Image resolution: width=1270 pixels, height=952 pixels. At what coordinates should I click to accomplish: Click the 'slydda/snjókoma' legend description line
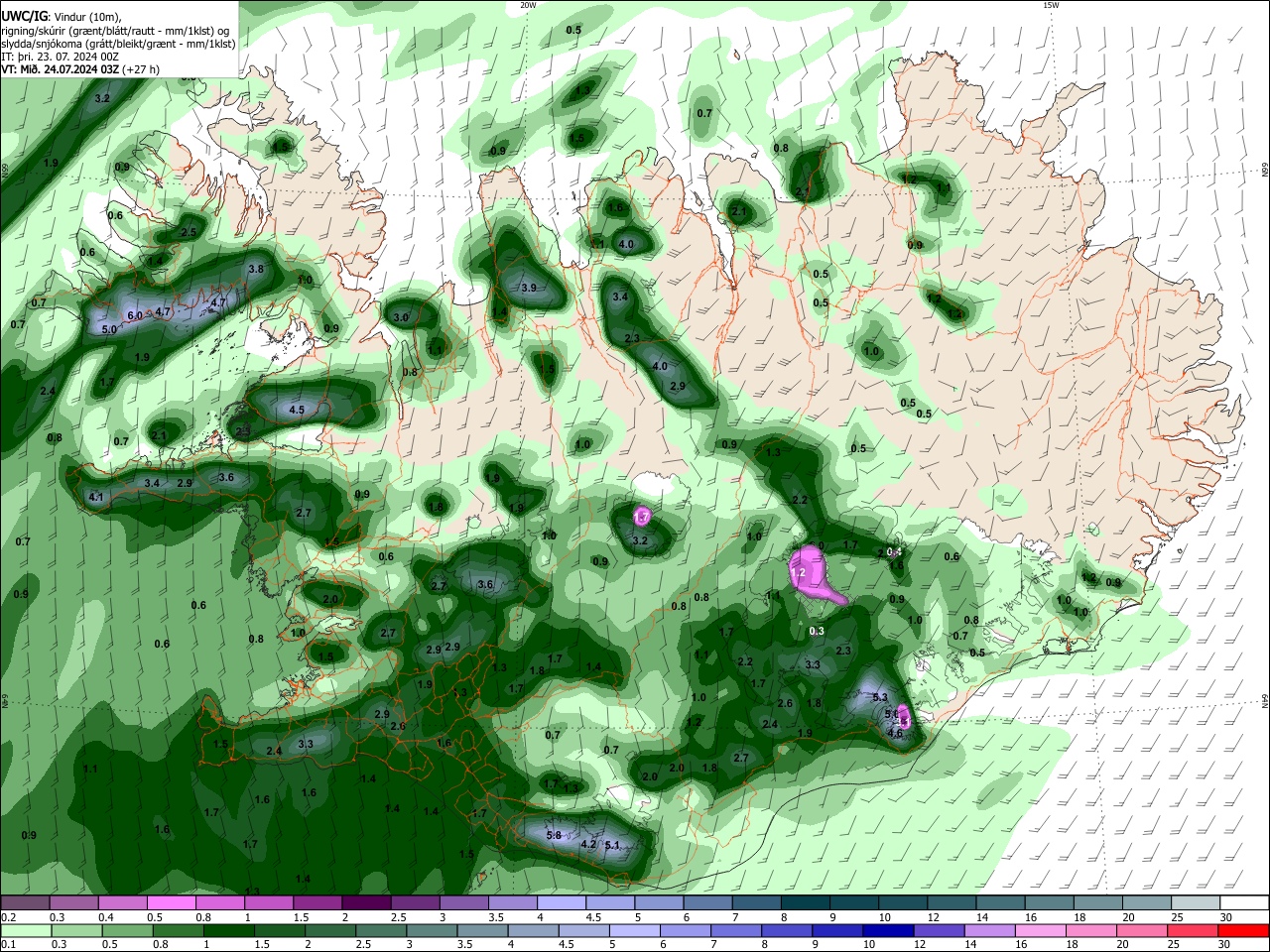[118, 44]
